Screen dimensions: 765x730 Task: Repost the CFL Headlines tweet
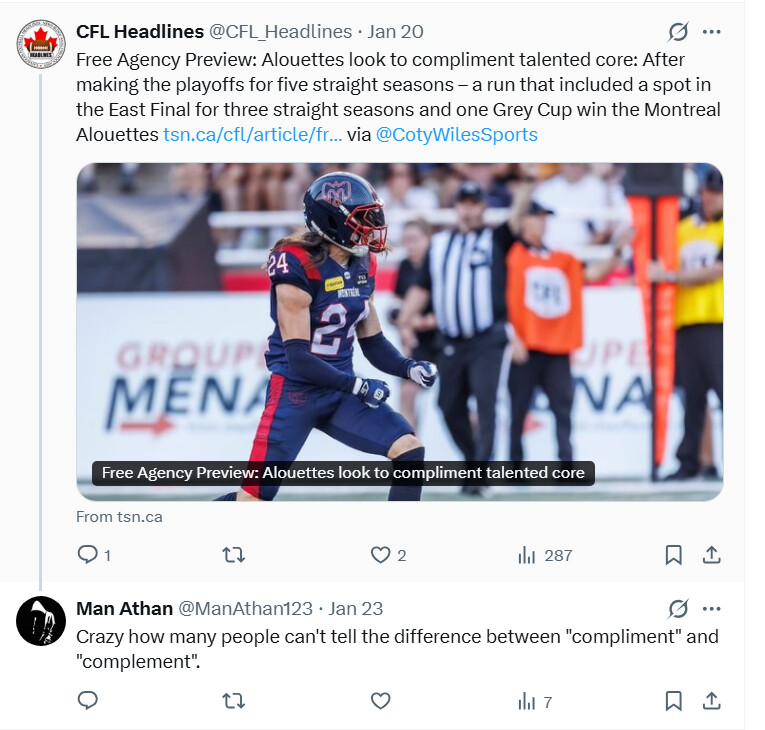tap(233, 554)
